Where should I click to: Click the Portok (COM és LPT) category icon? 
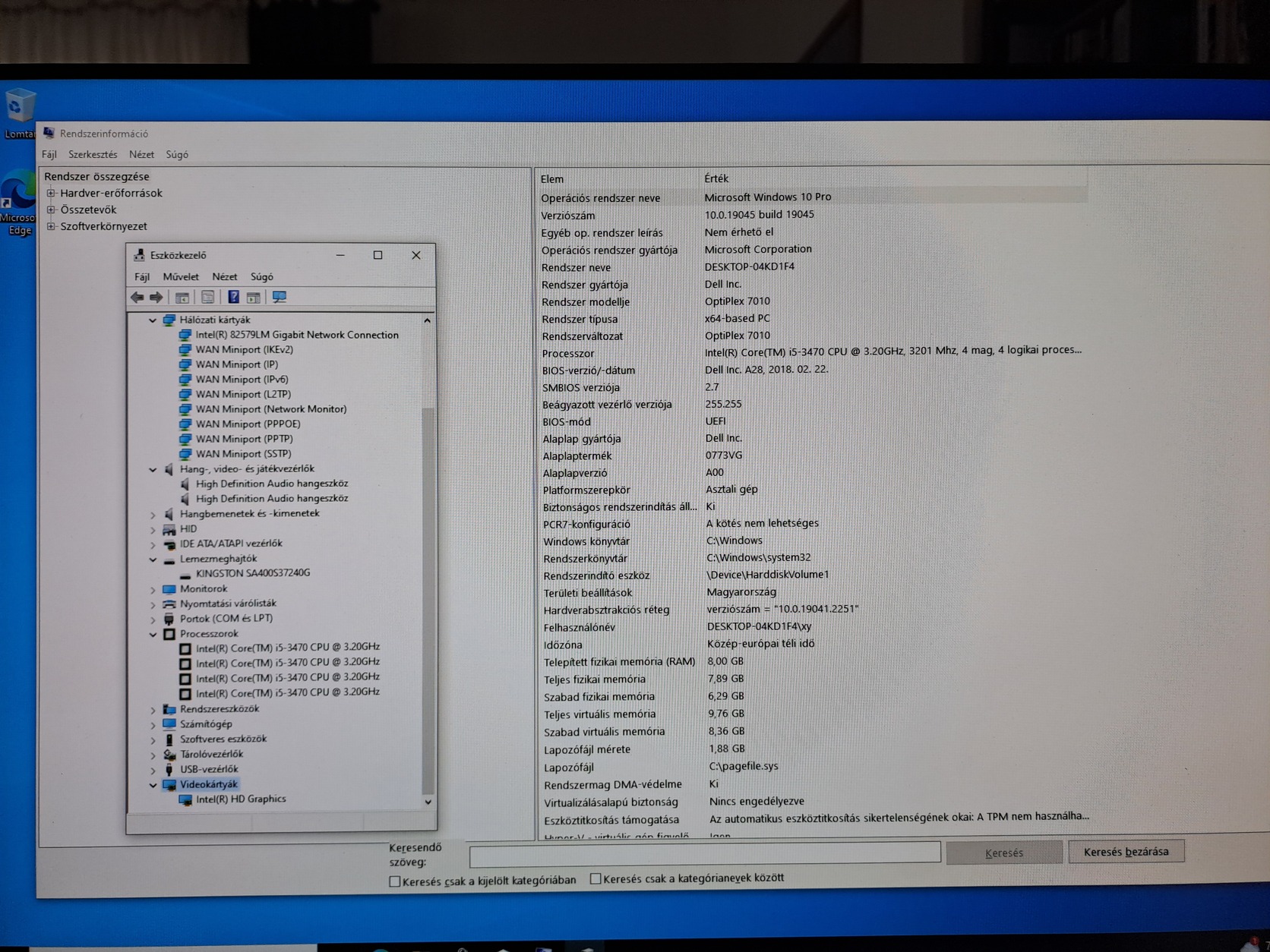click(x=169, y=619)
